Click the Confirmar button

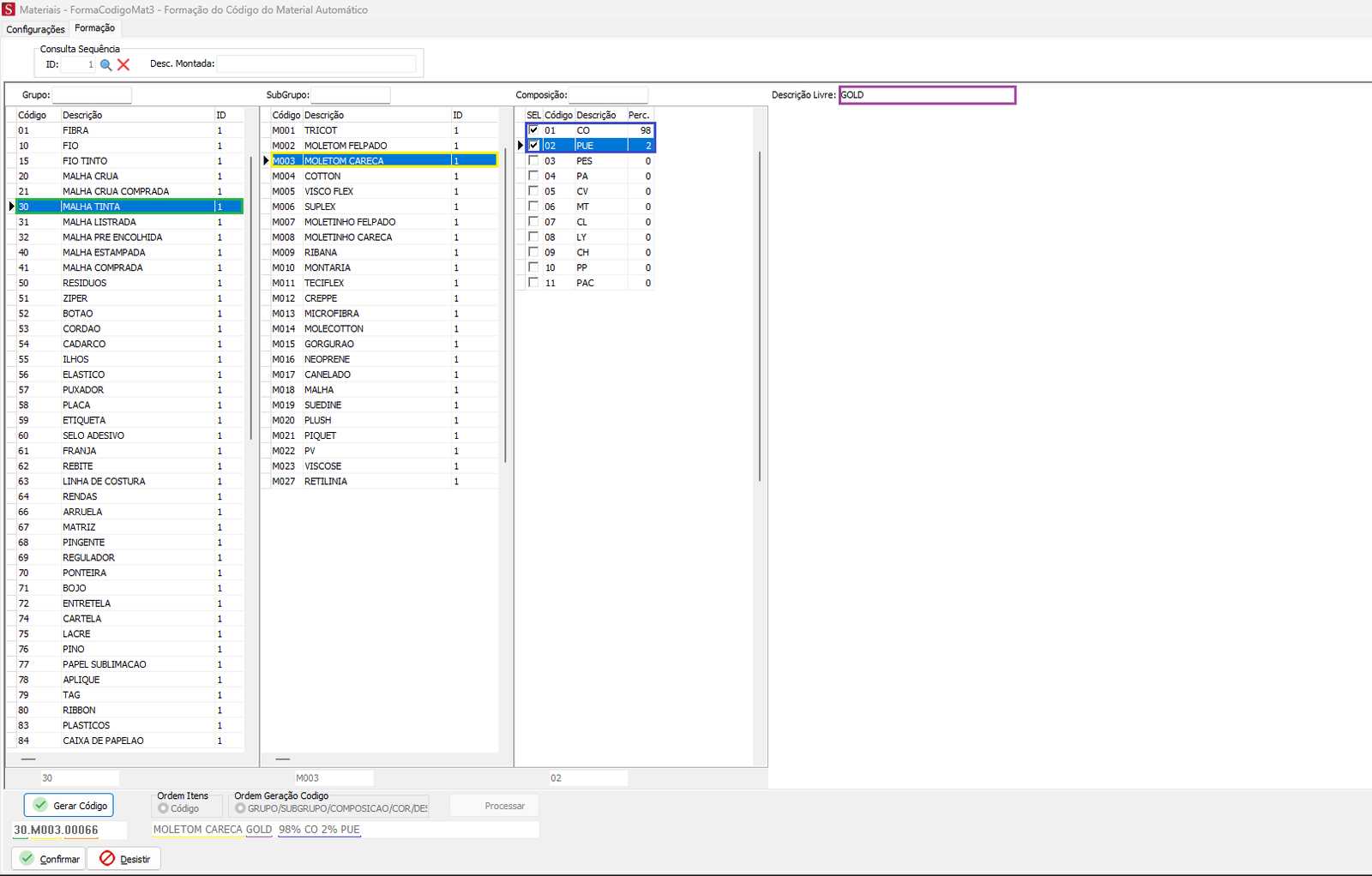49,859
